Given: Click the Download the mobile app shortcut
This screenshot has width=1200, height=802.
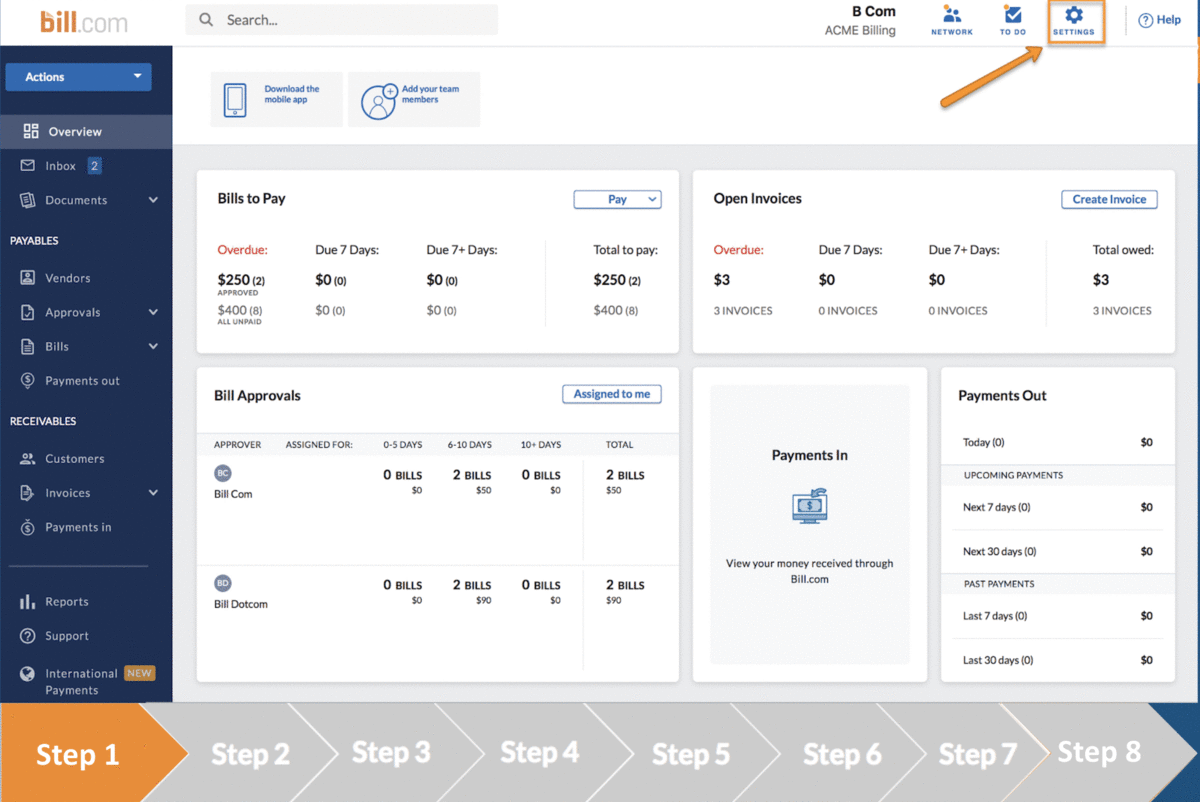Looking at the screenshot, I should point(276,99).
